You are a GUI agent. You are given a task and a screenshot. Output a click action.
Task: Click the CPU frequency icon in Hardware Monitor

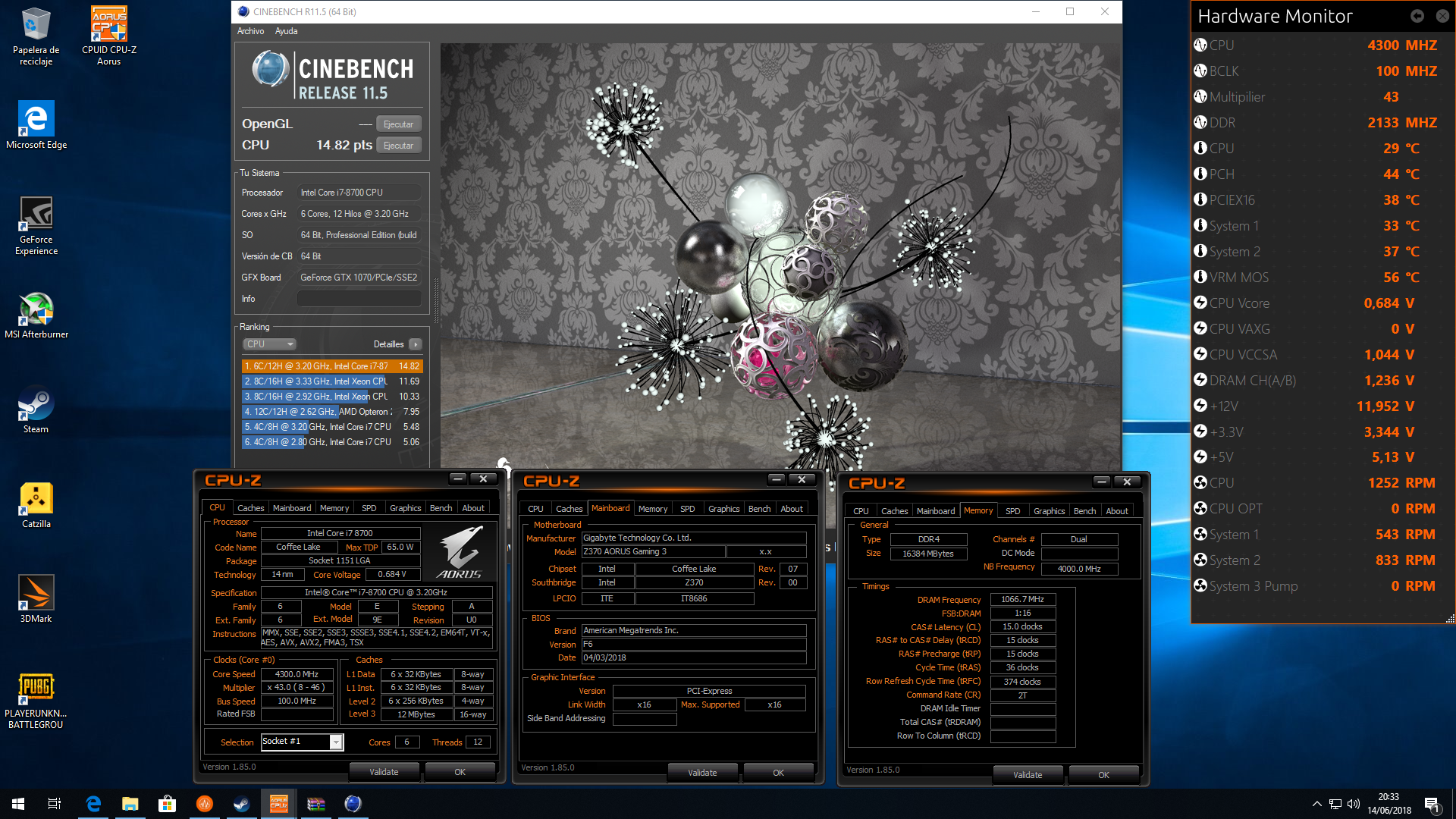(x=1200, y=45)
